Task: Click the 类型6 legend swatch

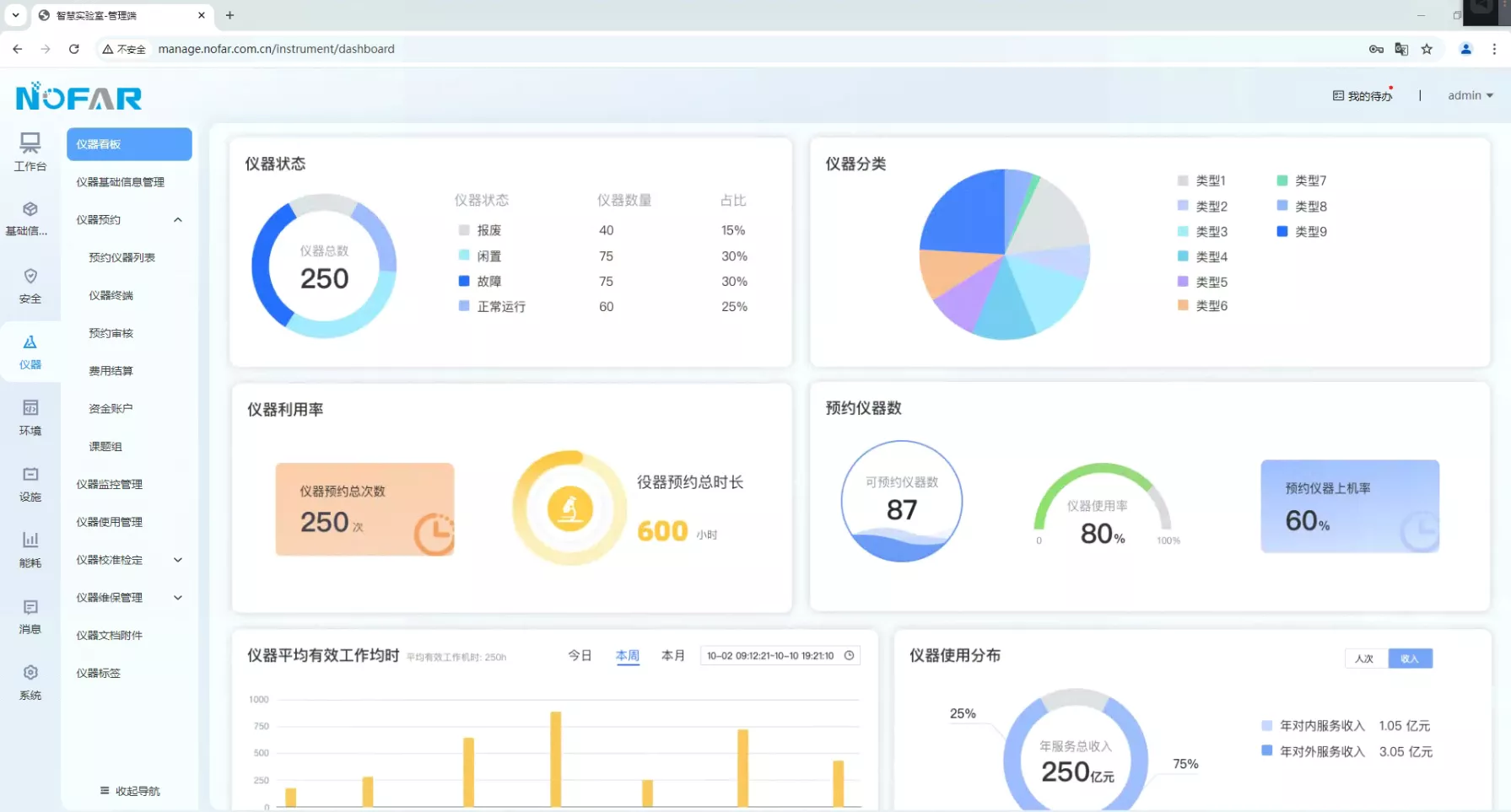Action: click(x=1183, y=305)
